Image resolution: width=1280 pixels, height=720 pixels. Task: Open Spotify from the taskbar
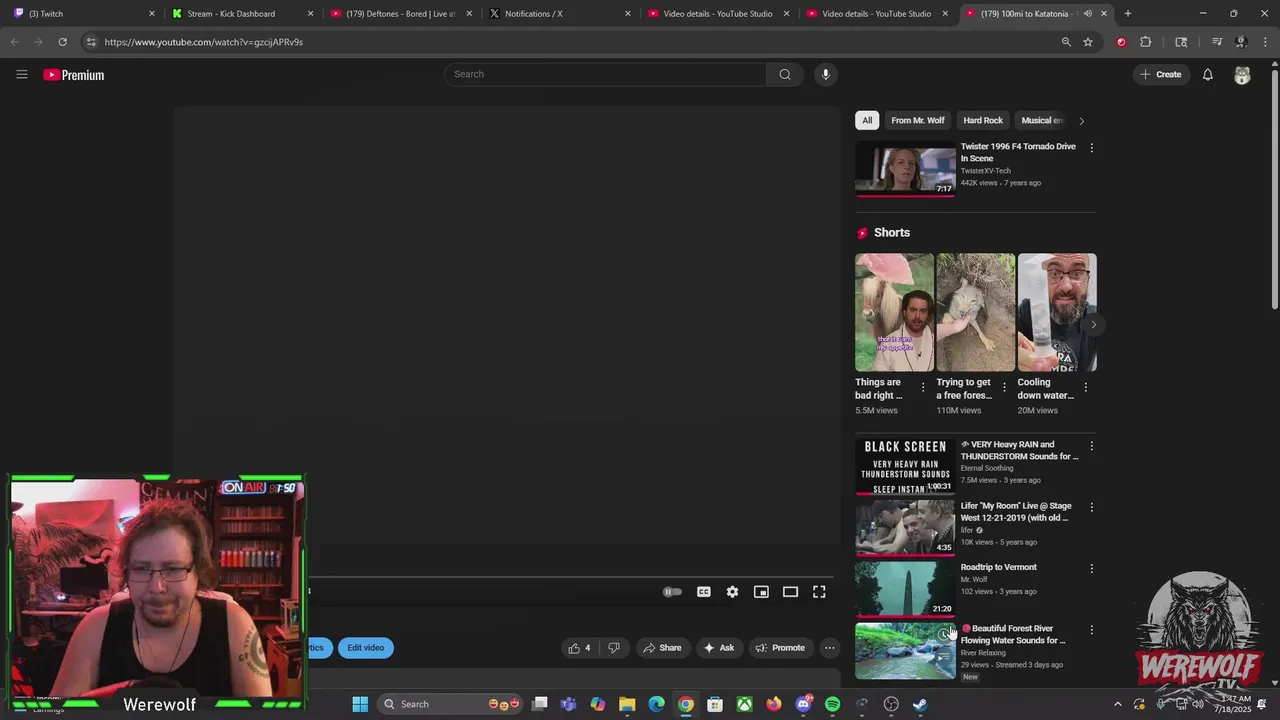point(832,704)
